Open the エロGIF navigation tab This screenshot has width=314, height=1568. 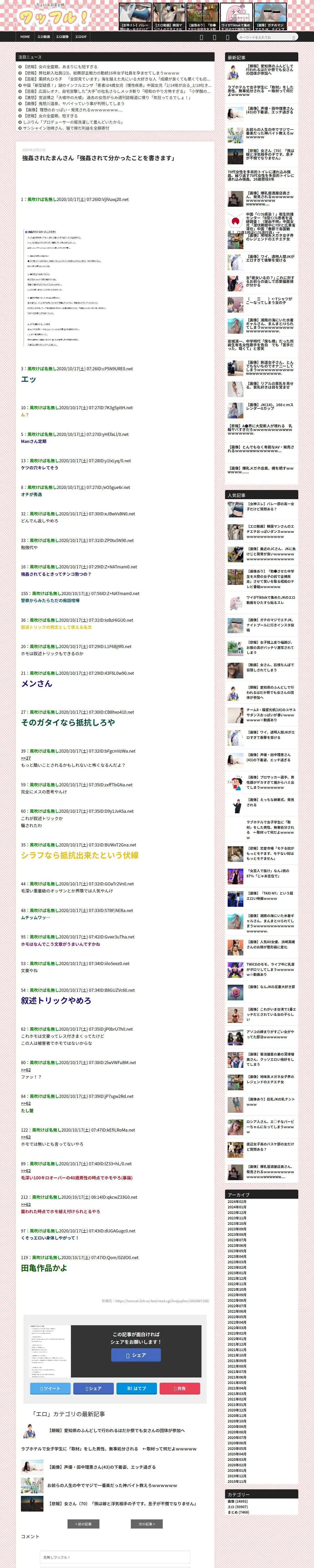(81, 37)
